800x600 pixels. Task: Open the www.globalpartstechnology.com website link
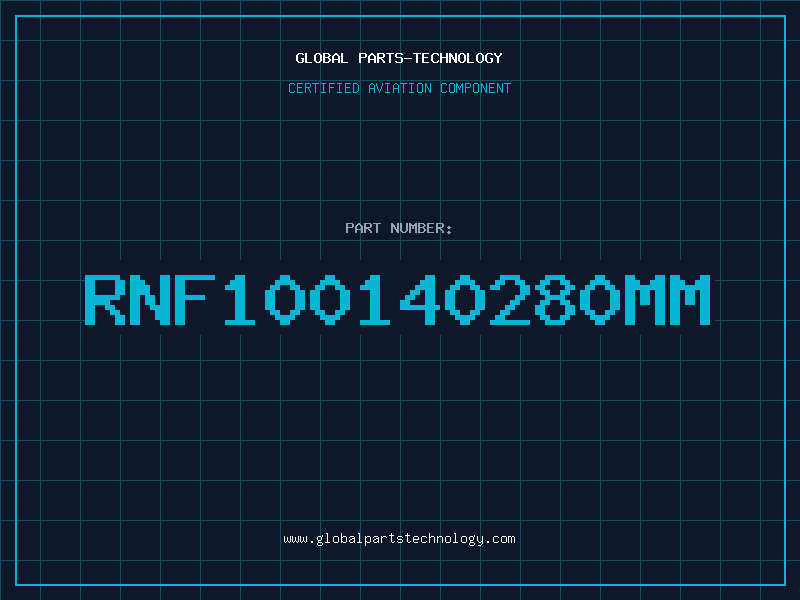coord(399,539)
